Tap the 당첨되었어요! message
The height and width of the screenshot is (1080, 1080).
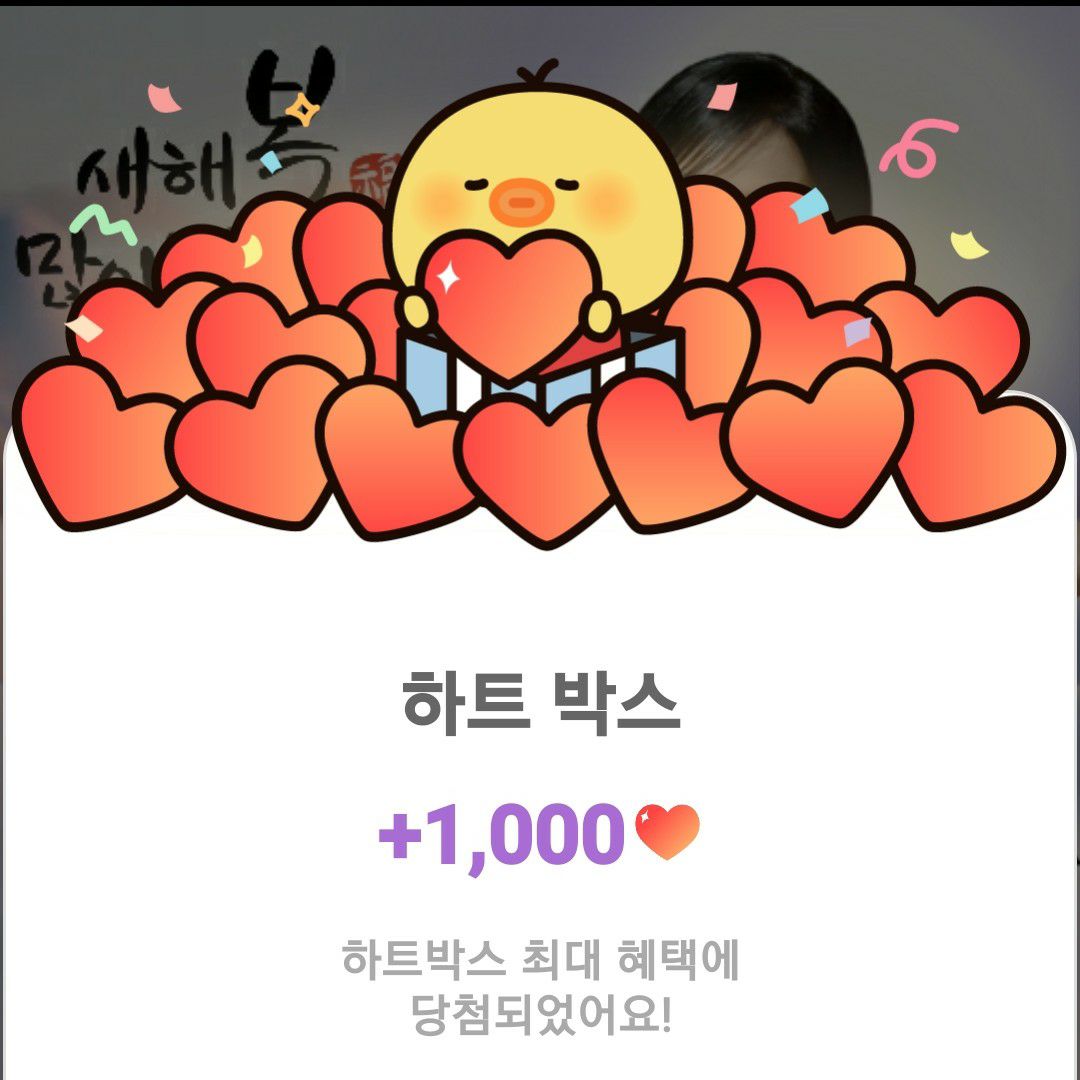tap(541, 1014)
